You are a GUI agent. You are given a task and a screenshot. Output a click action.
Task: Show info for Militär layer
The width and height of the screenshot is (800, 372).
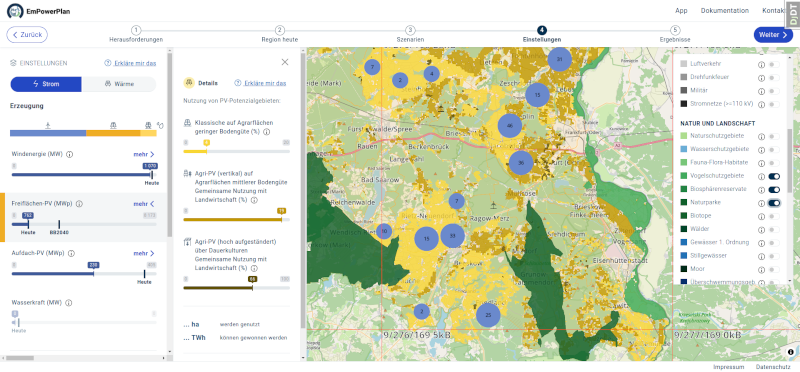pyautogui.click(x=761, y=91)
